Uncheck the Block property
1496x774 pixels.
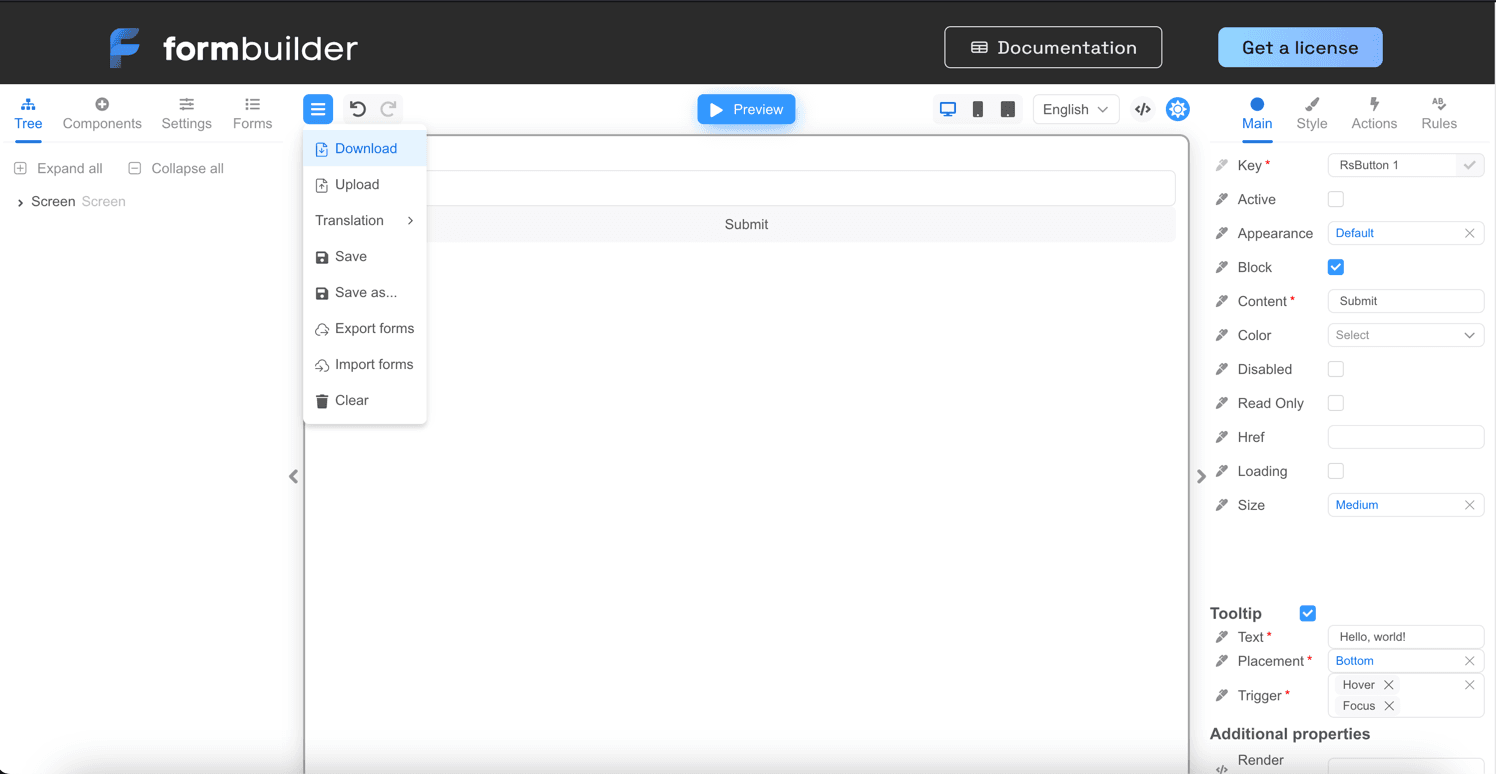(1335, 267)
